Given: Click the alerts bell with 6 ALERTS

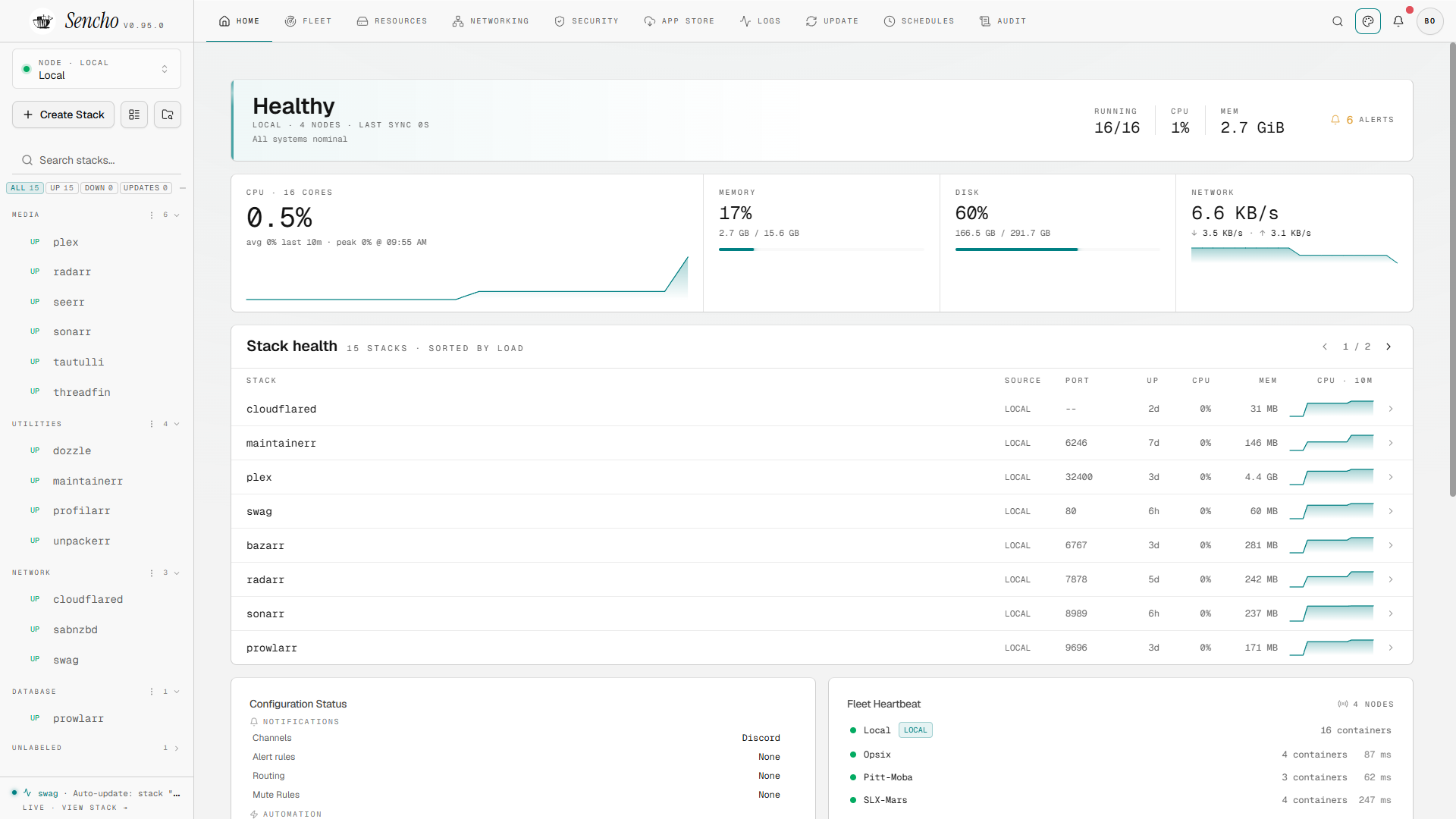Looking at the screenshot, I should click(1362, 120).
